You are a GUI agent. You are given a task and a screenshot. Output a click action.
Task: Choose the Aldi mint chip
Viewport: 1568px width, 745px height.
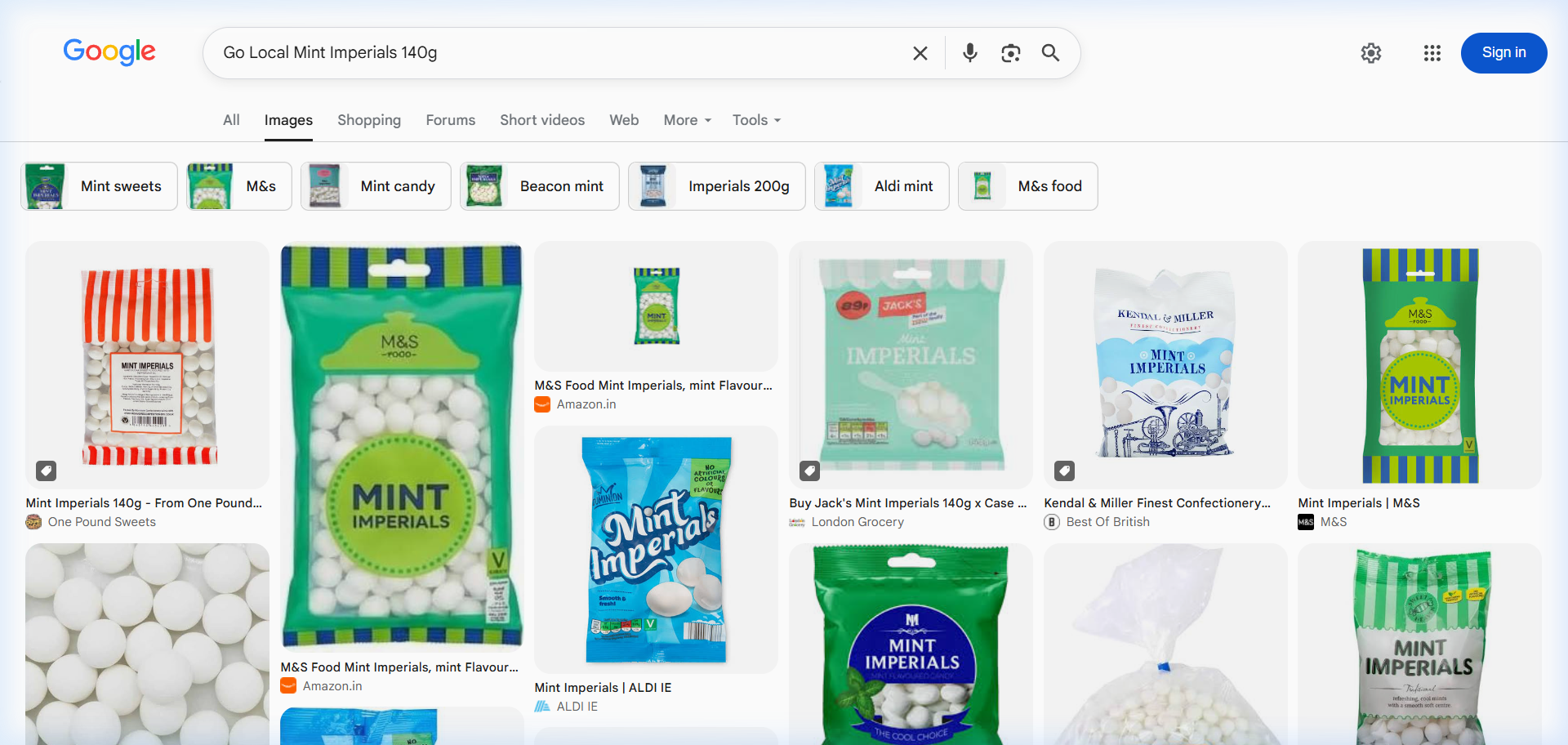[x=881, y=186]
